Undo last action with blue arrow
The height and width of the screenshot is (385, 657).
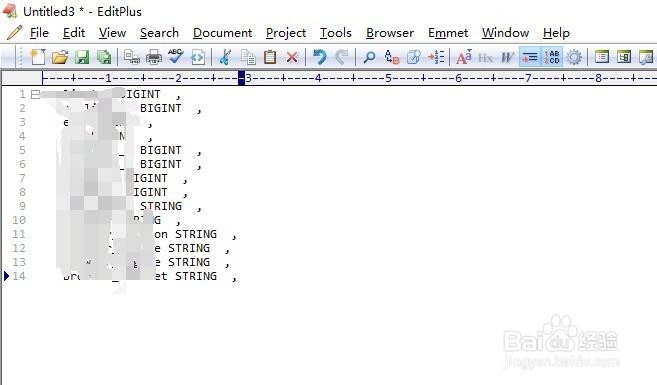pyautogui.click(x=320, y=57)
